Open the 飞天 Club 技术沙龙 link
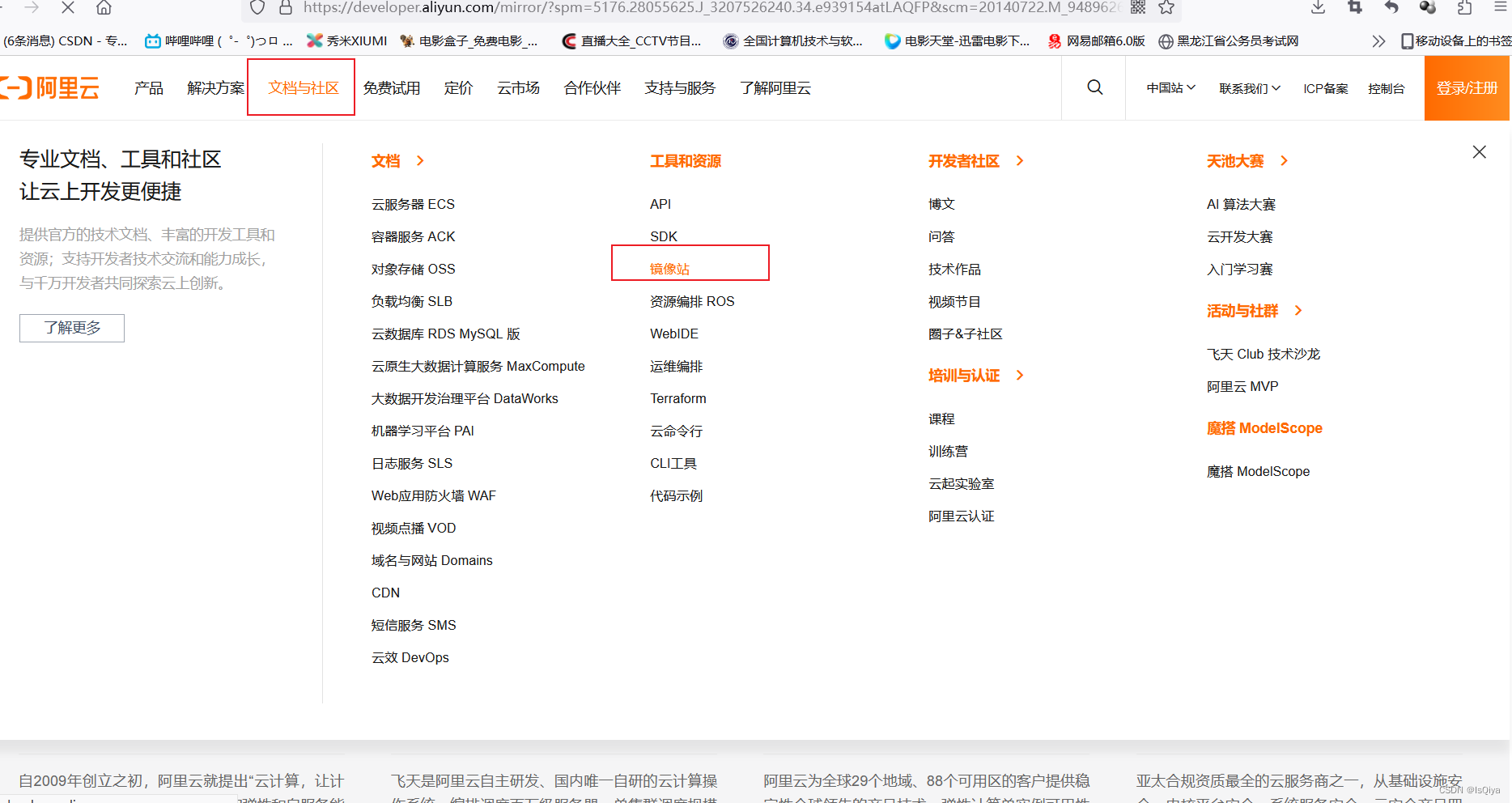Screen dimensions: 1512x803 pyautogui.click(x=1264, y=354)
